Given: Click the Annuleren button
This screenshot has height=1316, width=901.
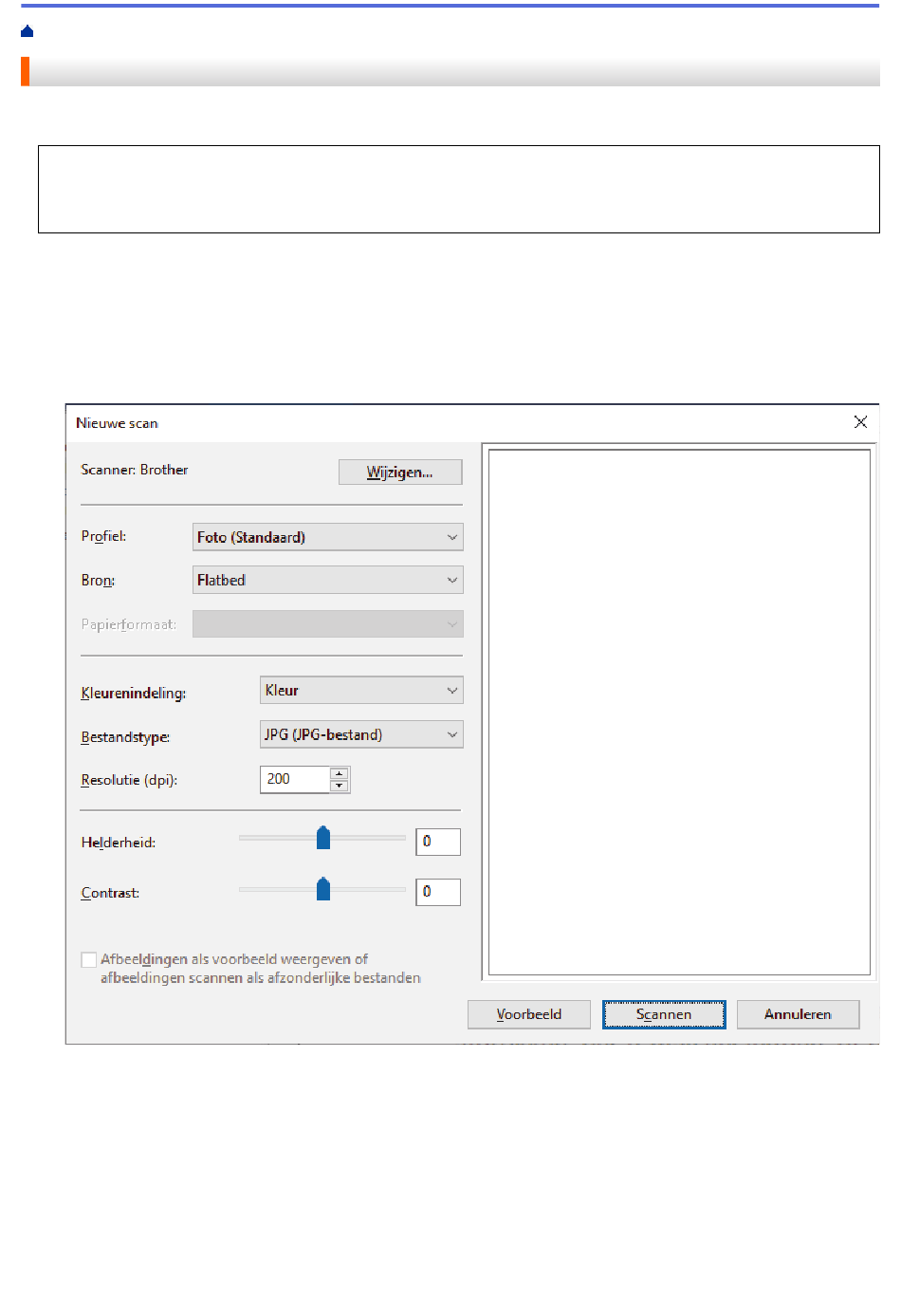Looking at the screenshot, I should (798, 1014).
